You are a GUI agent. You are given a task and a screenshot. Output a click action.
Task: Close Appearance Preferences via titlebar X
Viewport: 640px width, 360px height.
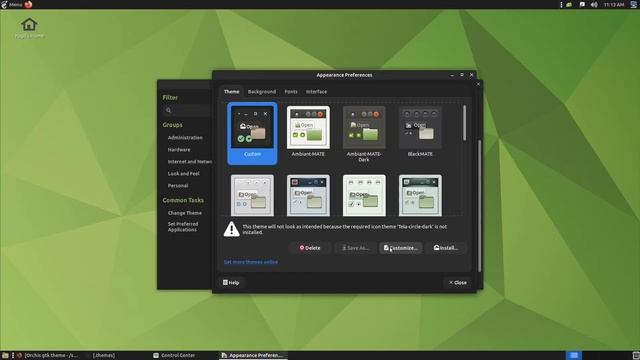tap(471, 75)
